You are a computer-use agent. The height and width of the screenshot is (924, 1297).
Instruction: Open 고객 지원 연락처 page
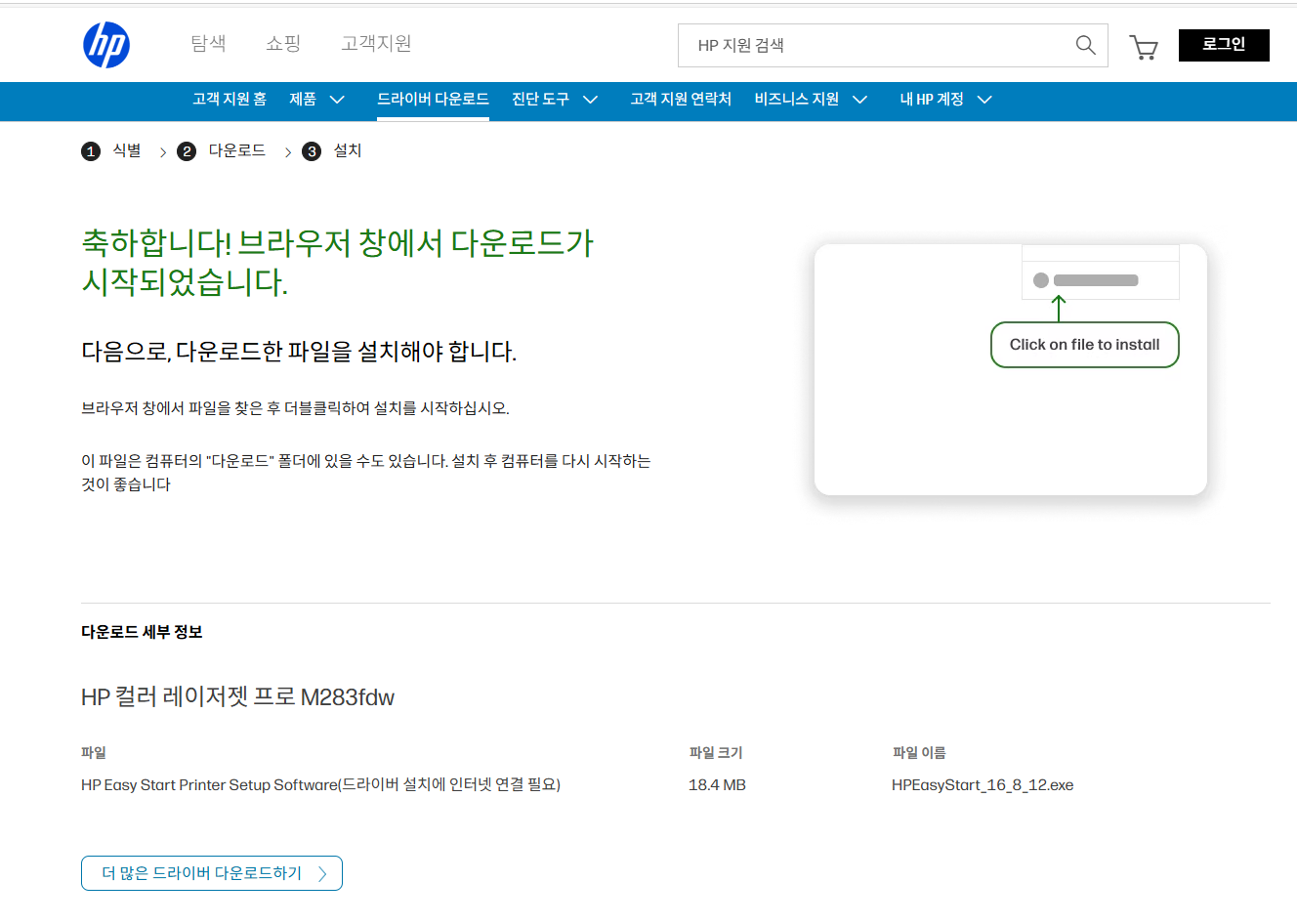(x=681, y=99)
